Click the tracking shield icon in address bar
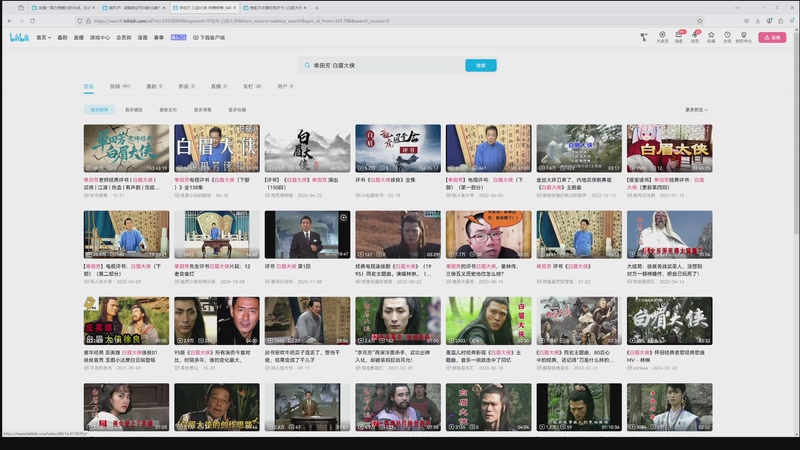Viewport: 800px width, 450px height. [79, 21]
